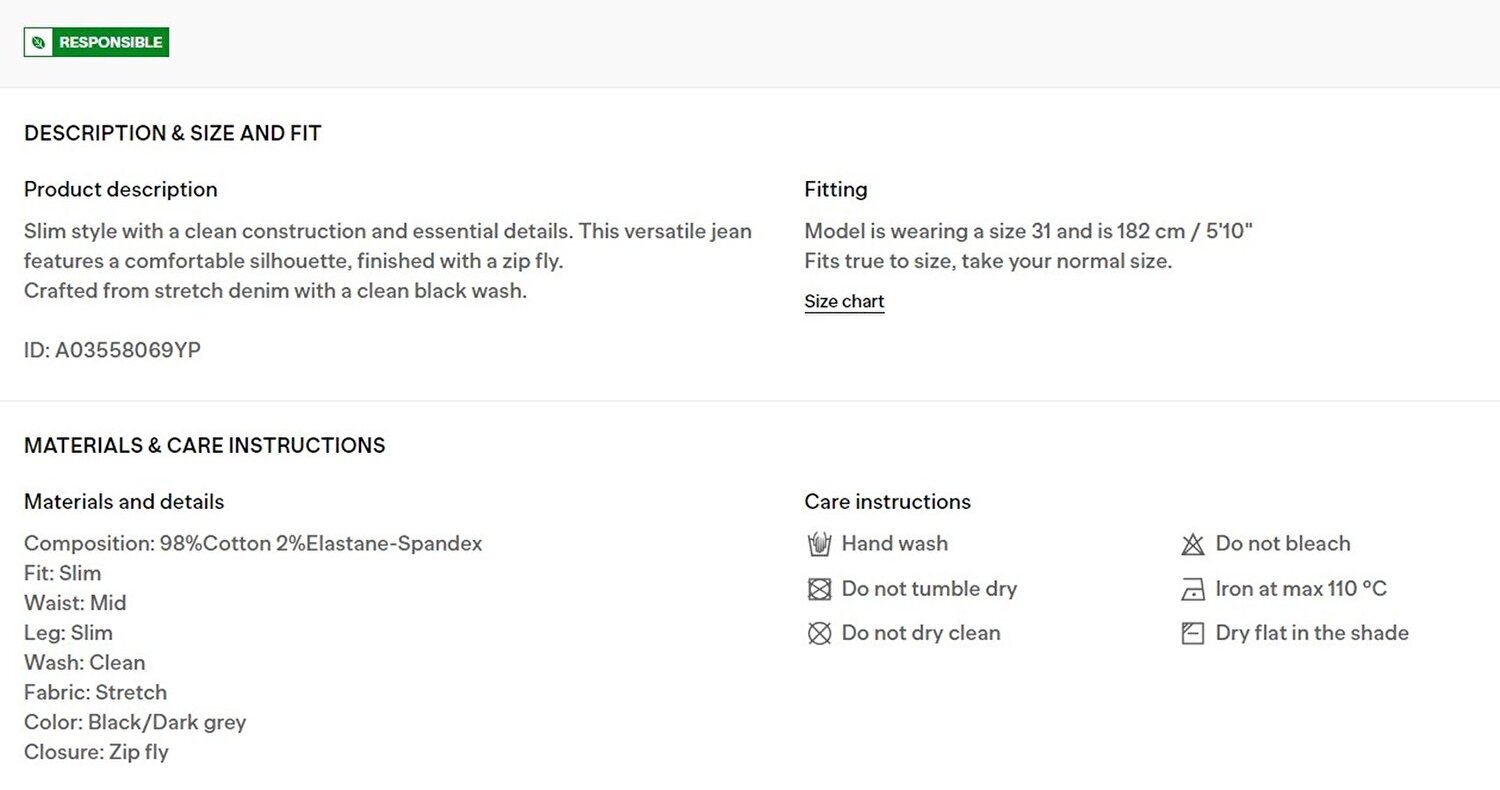Click the green leaf icon in Responsible badge

tap(38, 42)
